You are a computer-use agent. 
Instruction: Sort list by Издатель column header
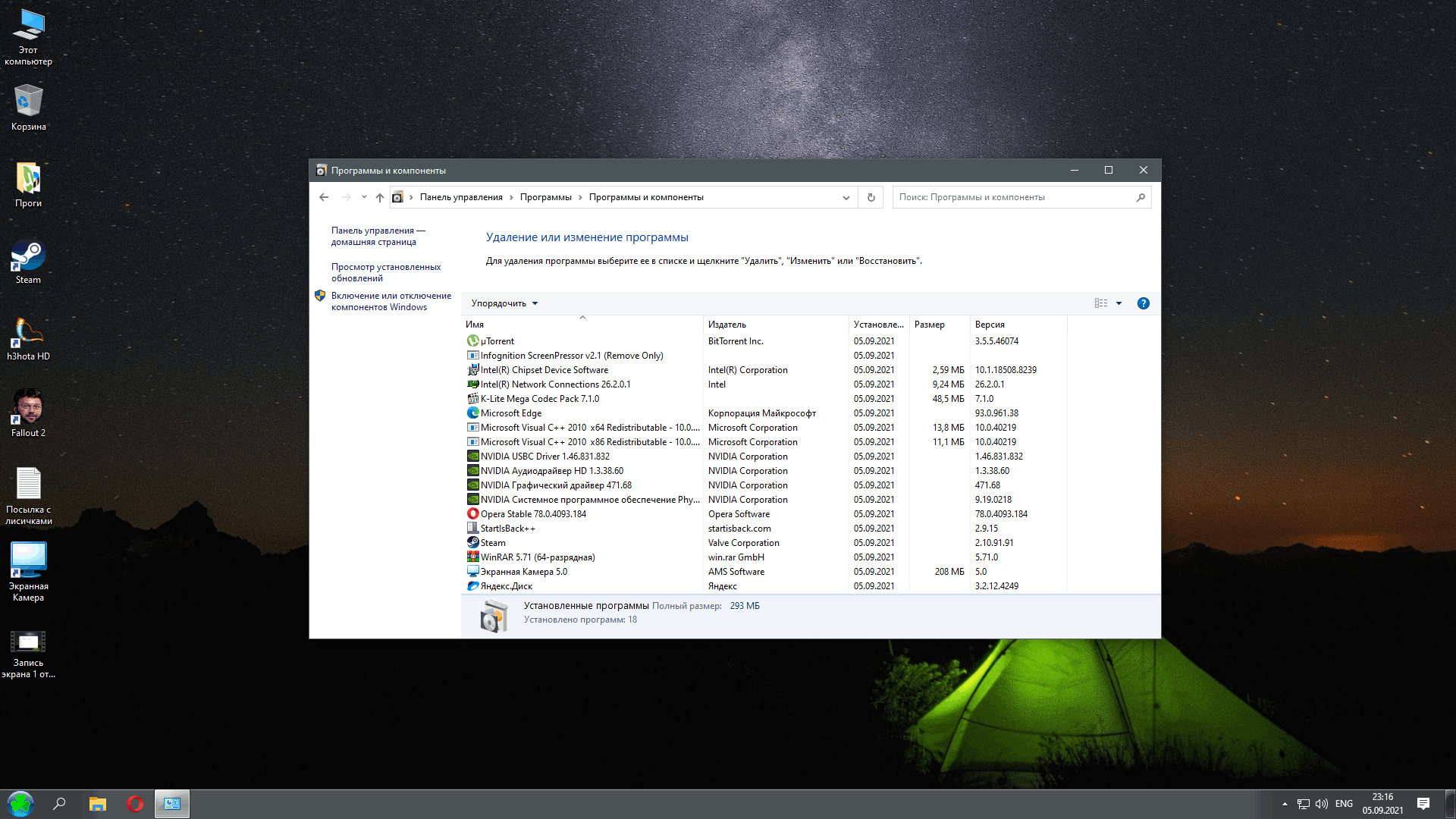(x=726, y=325)
